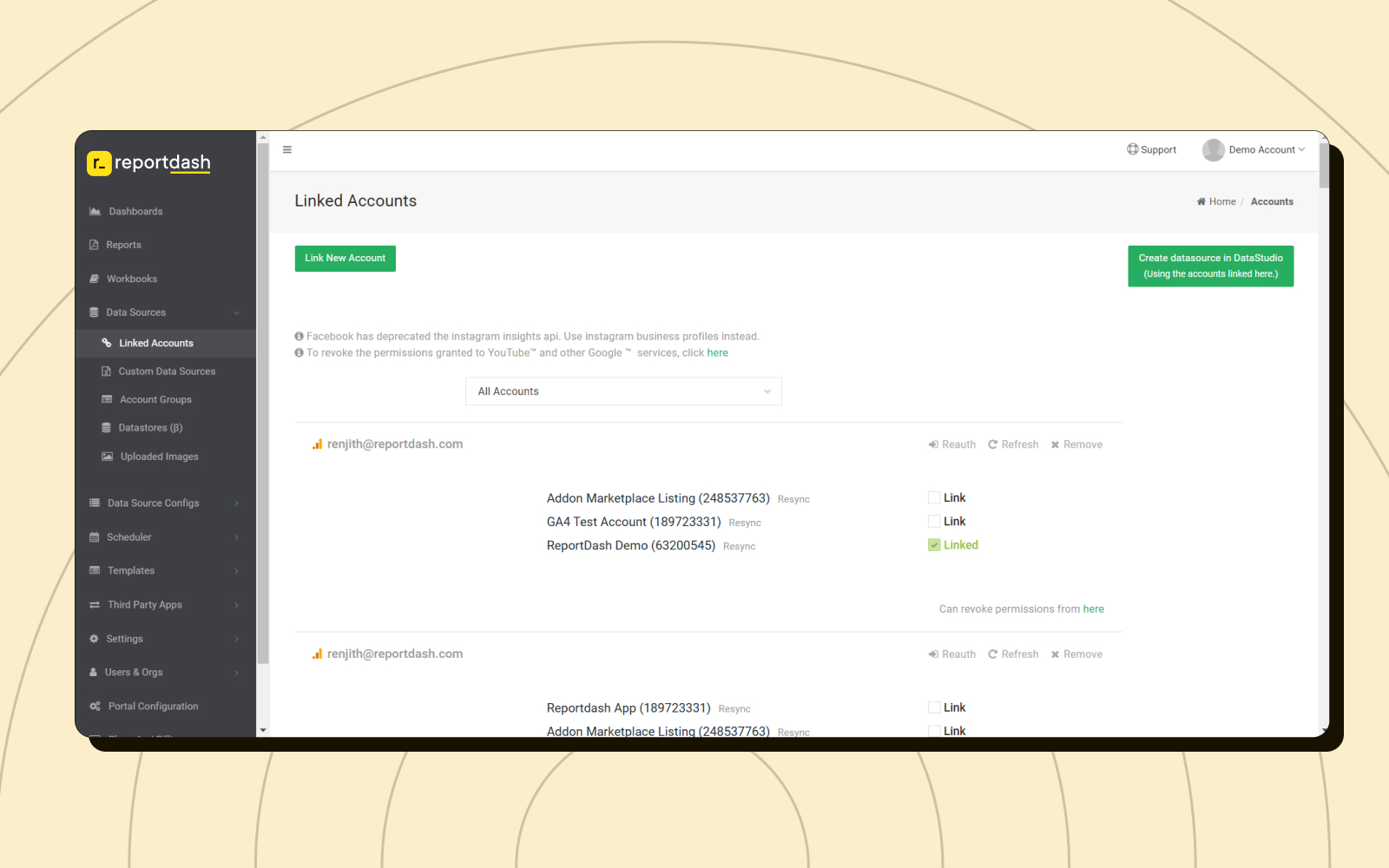Click the Demo Account avatar
This screenshot has width=1389, height=868.
point(1213,150)
